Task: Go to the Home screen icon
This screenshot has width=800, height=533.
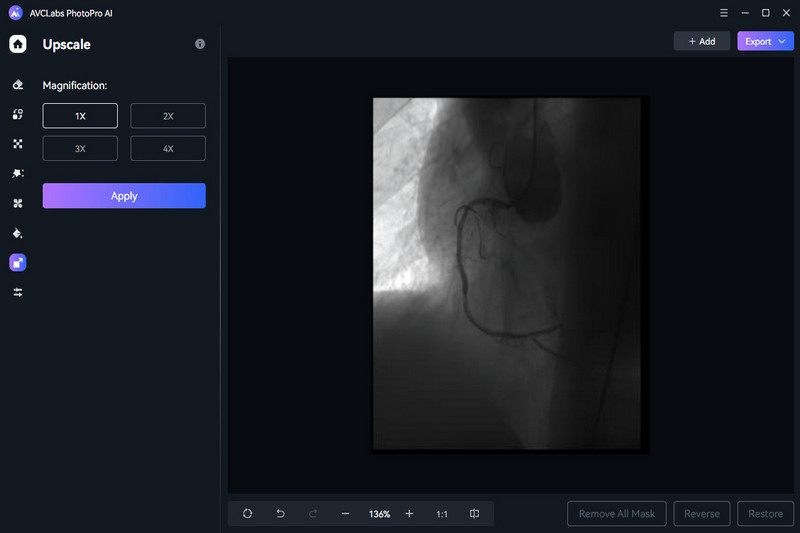Action: [18, 44]
